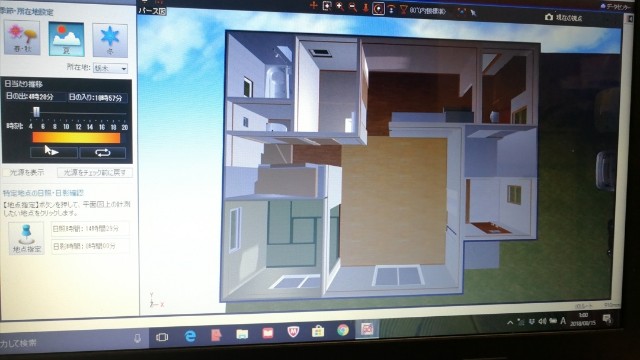The width and height of the screenshot is (640, 360).
Task: Click the network status tray icon
Action: (521, 322)
